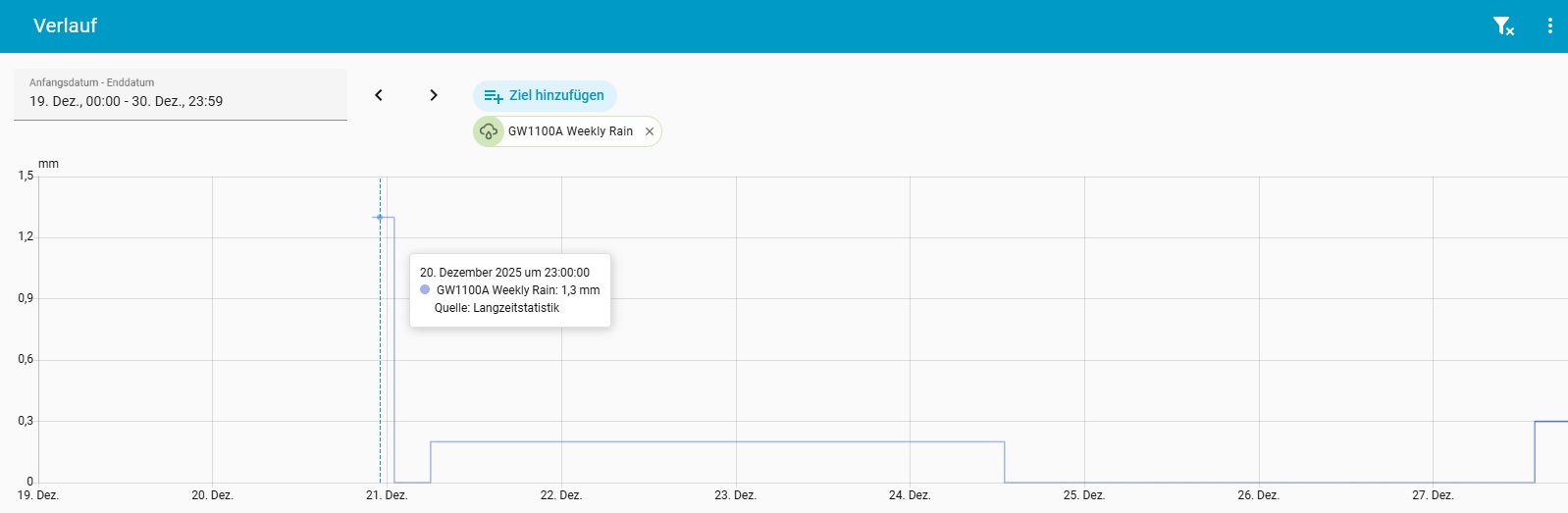
Task: Click the rising rain step at chart's right edge
Action: [1536, 450]
